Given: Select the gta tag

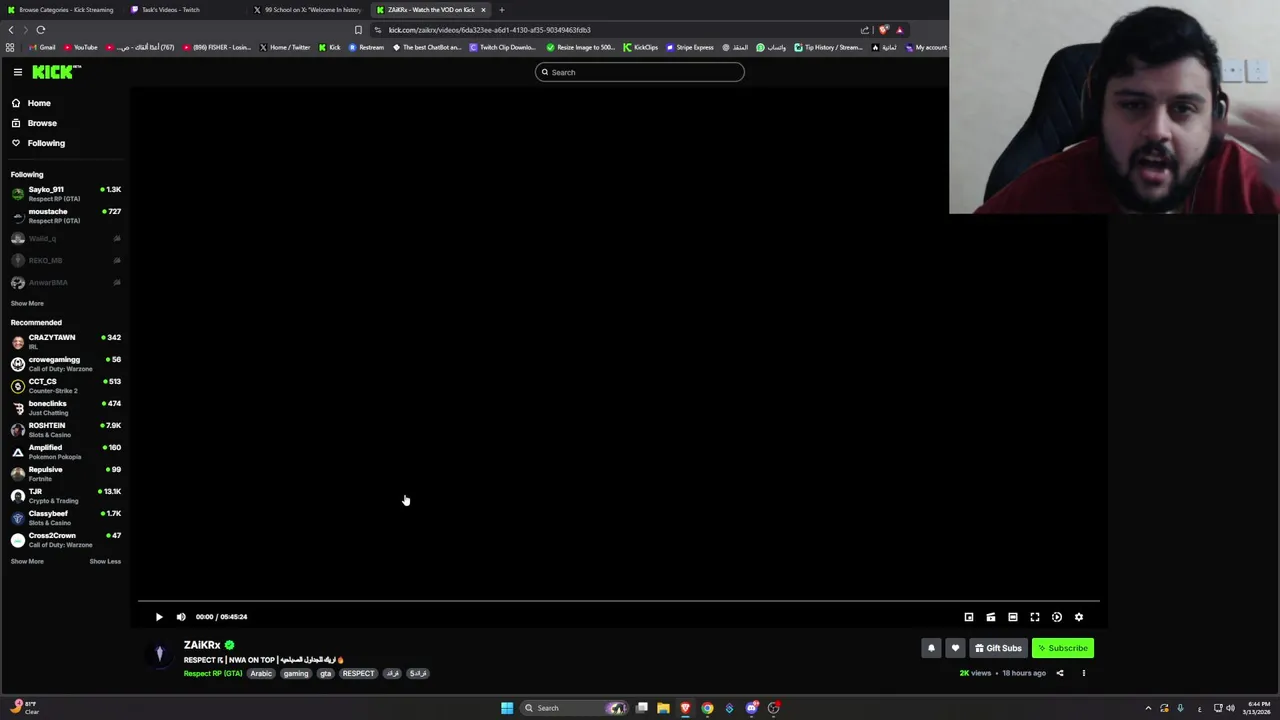Looking at the screenshot, I should [325, 673].
